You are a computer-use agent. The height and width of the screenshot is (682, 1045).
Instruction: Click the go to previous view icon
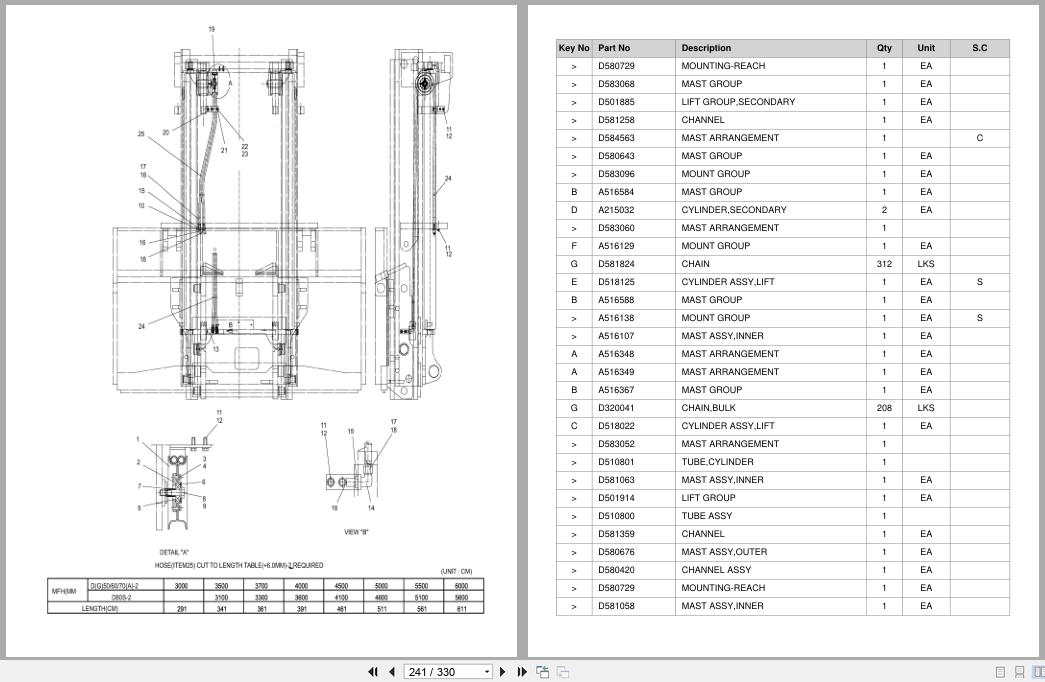click(x=542, y=672)
